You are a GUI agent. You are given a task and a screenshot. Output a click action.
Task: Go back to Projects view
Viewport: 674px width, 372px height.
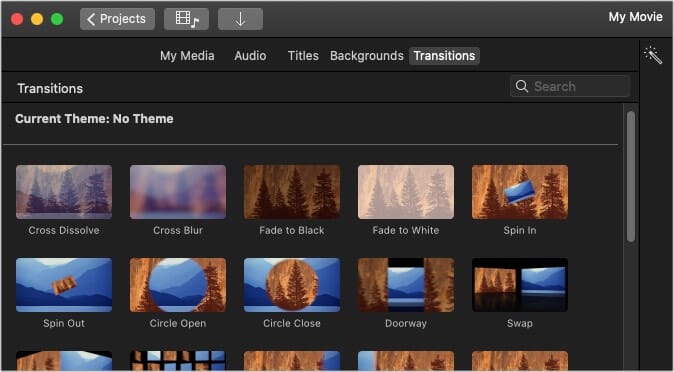click(117, 19)
